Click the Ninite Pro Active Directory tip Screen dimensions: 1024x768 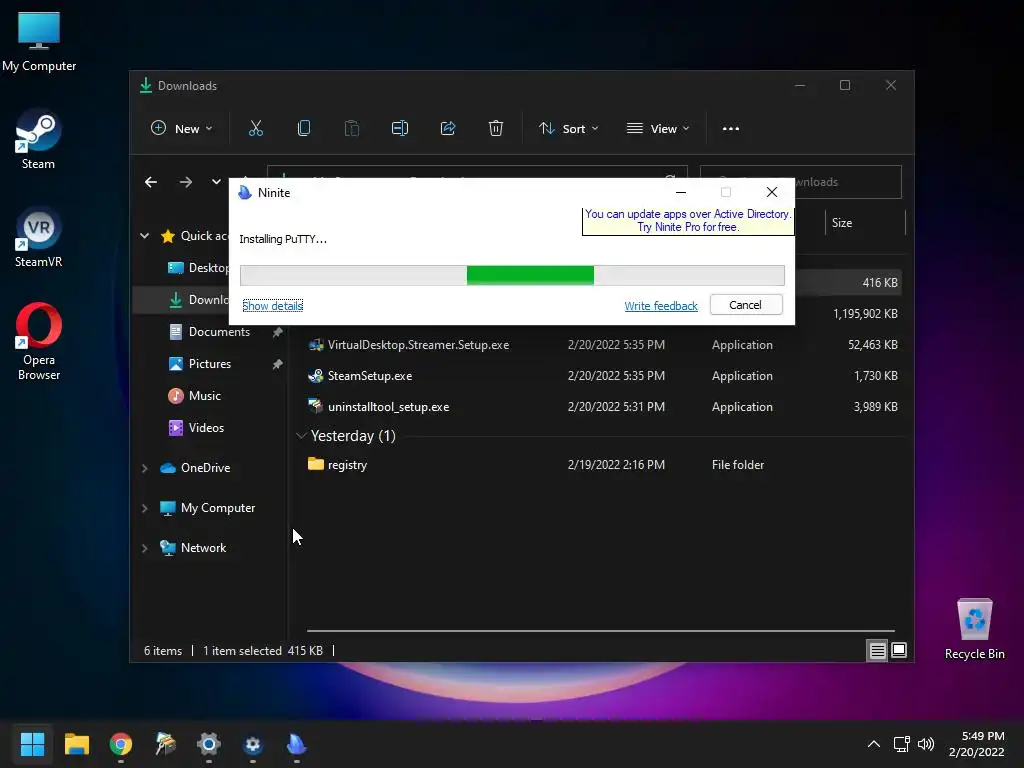[x=688, y=221]
